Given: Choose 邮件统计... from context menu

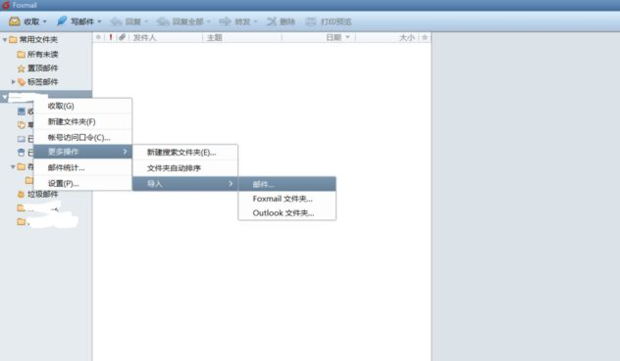Looking at the screenshot, I should point(83,168).
